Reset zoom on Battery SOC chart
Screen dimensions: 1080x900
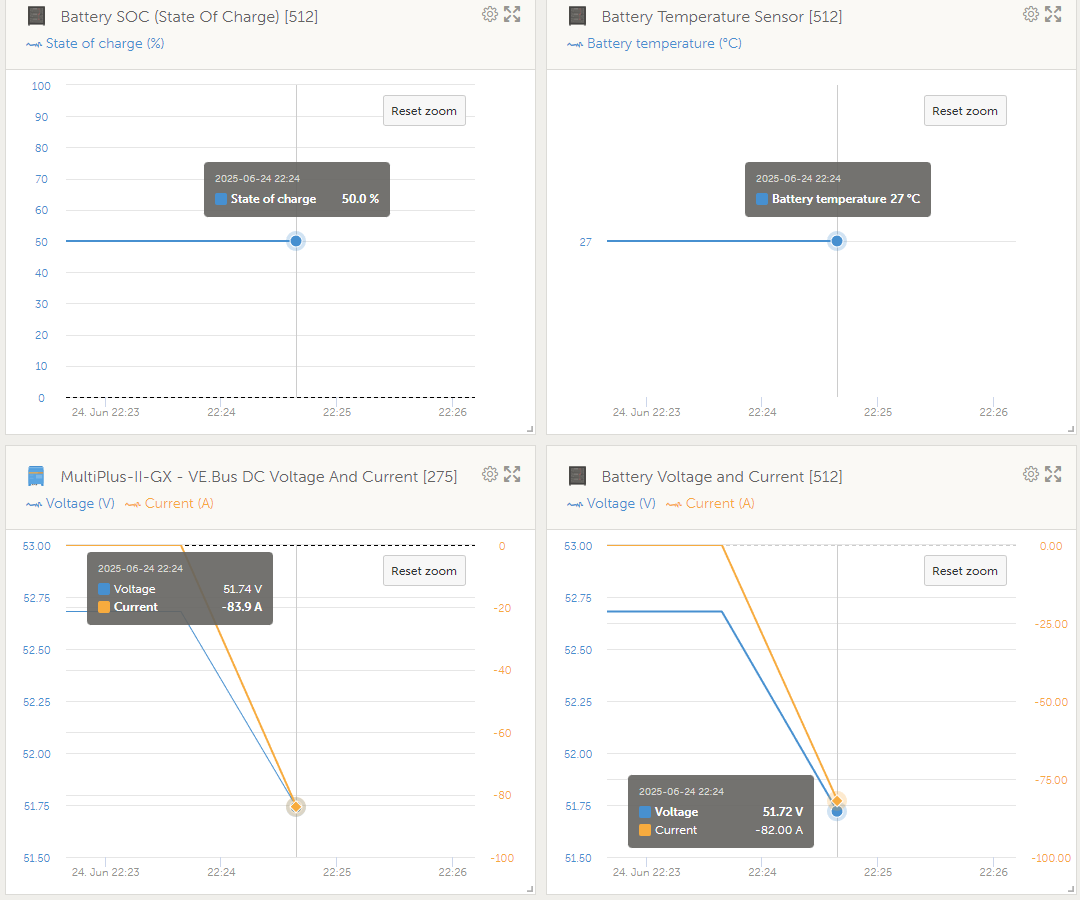coord(424,111)
